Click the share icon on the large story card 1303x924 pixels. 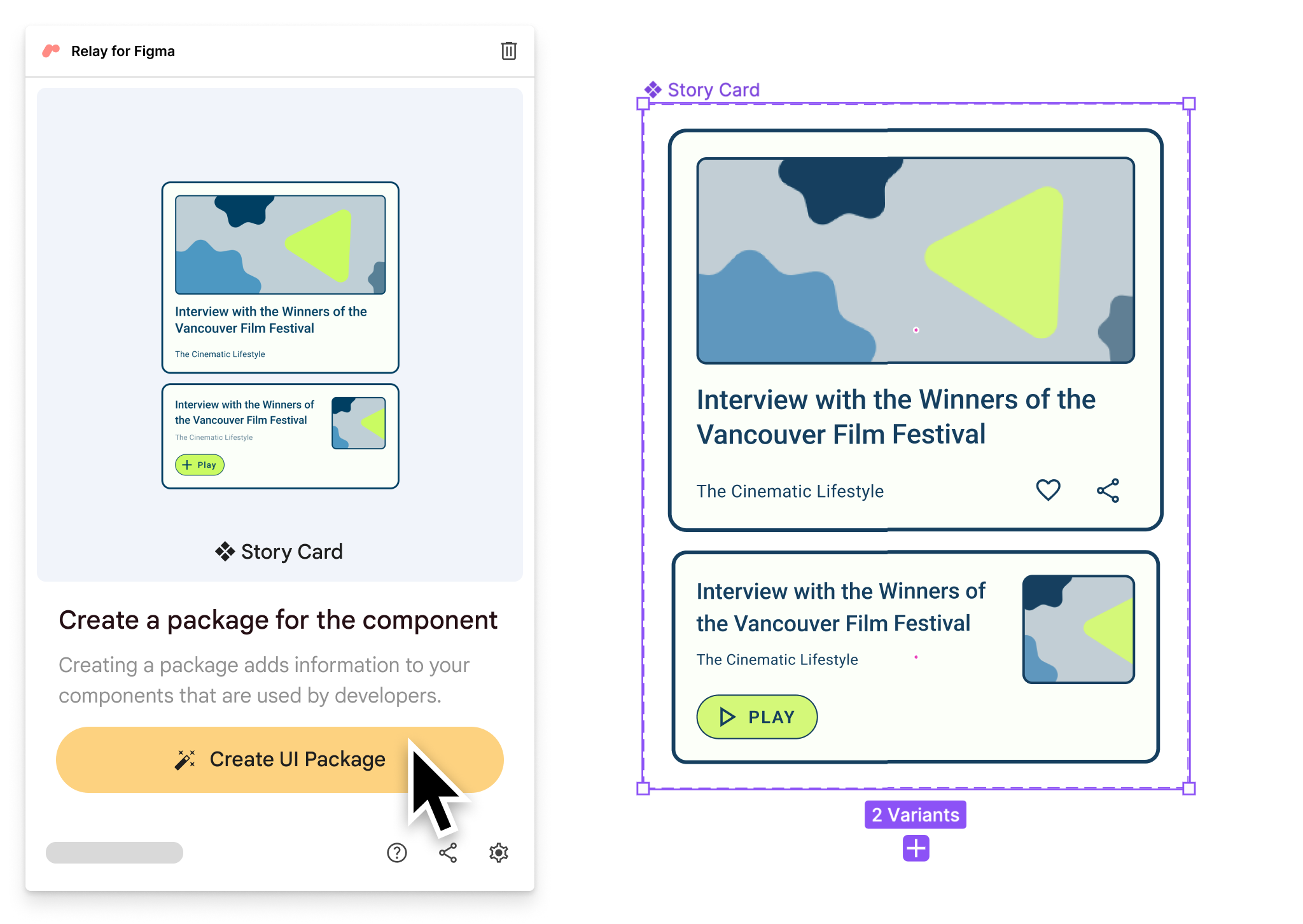[x=1109, y=489]
